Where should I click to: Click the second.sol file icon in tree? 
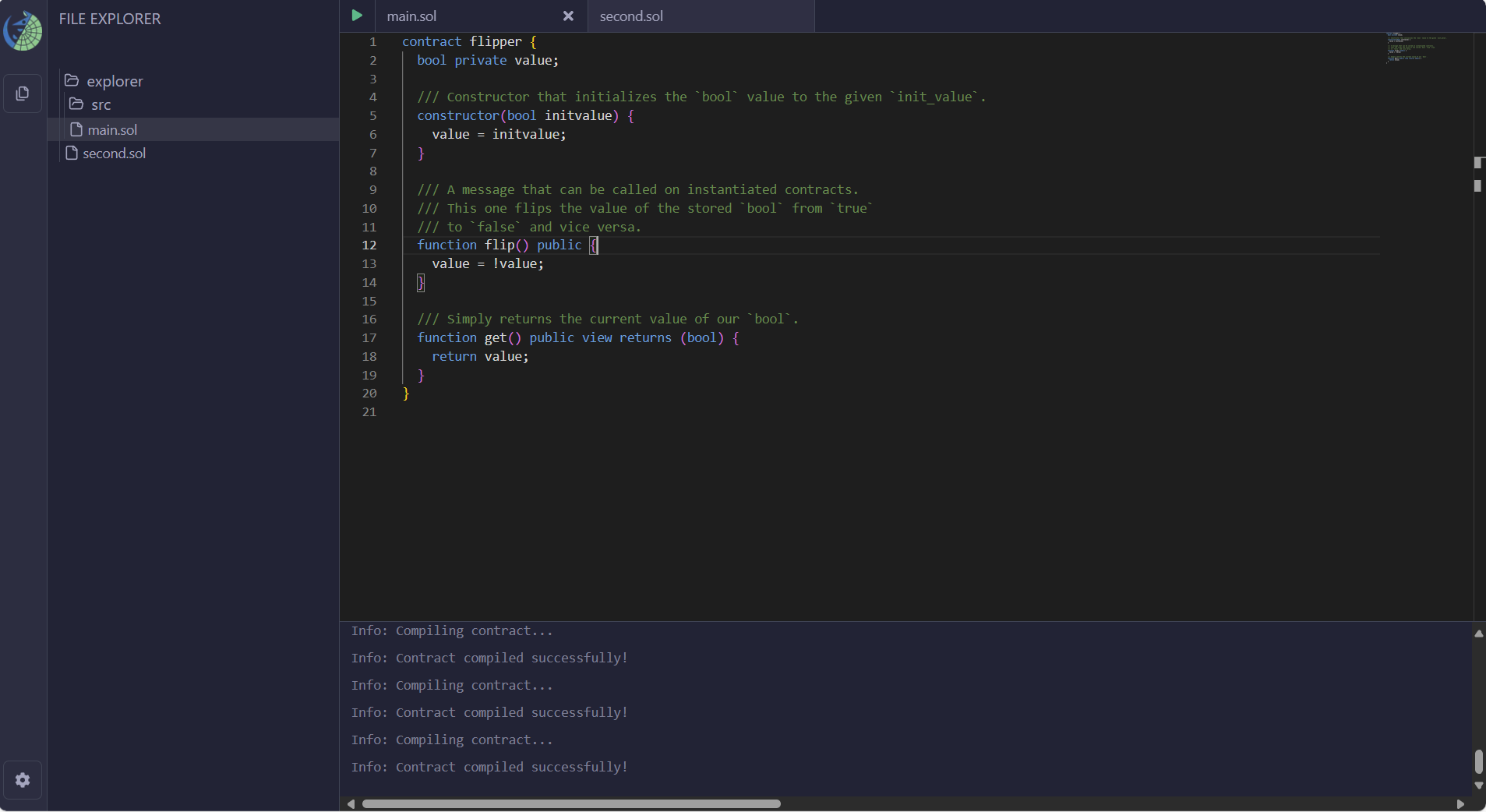click(x=72, y=153)
